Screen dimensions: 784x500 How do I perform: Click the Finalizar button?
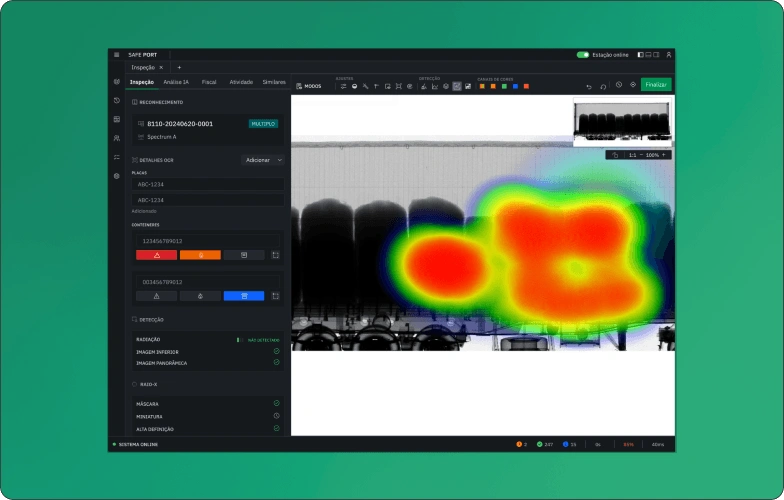tap(656, 84)
